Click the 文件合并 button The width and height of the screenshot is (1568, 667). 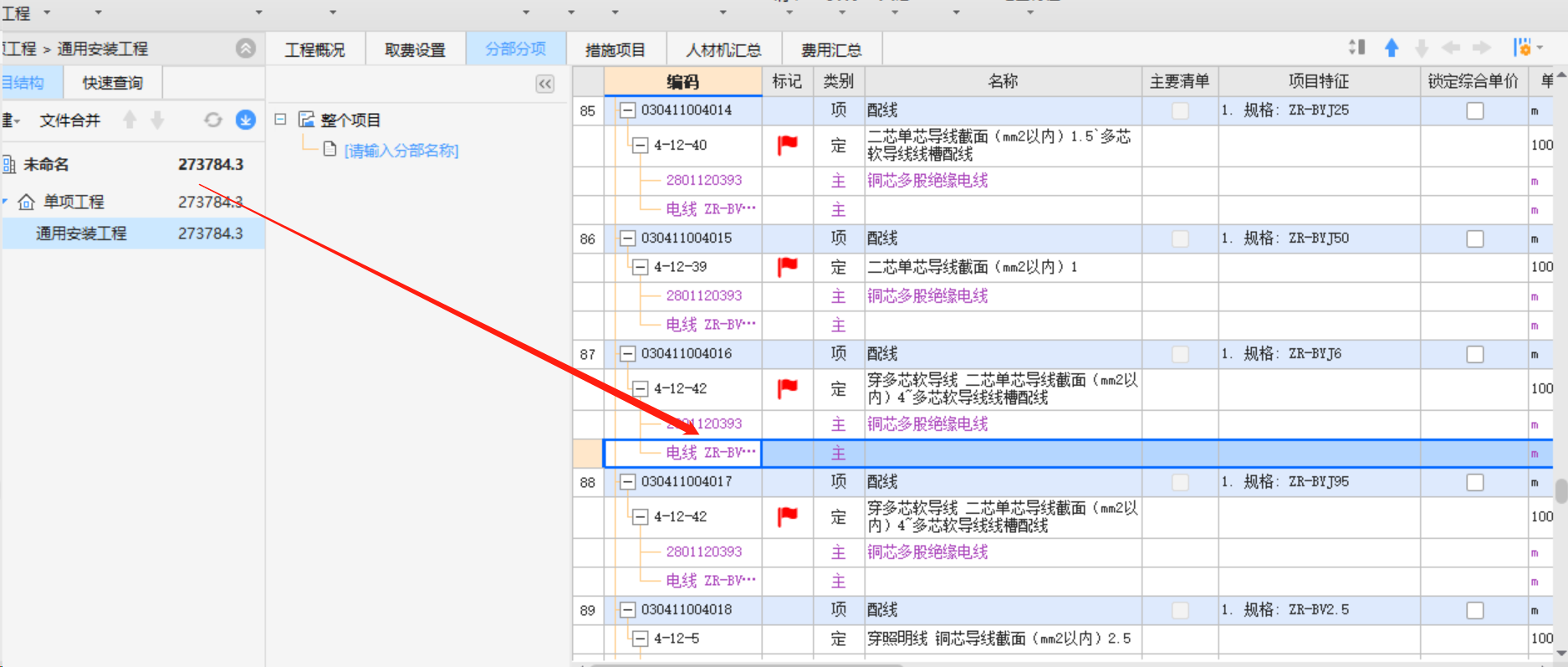tap(70, 120)
